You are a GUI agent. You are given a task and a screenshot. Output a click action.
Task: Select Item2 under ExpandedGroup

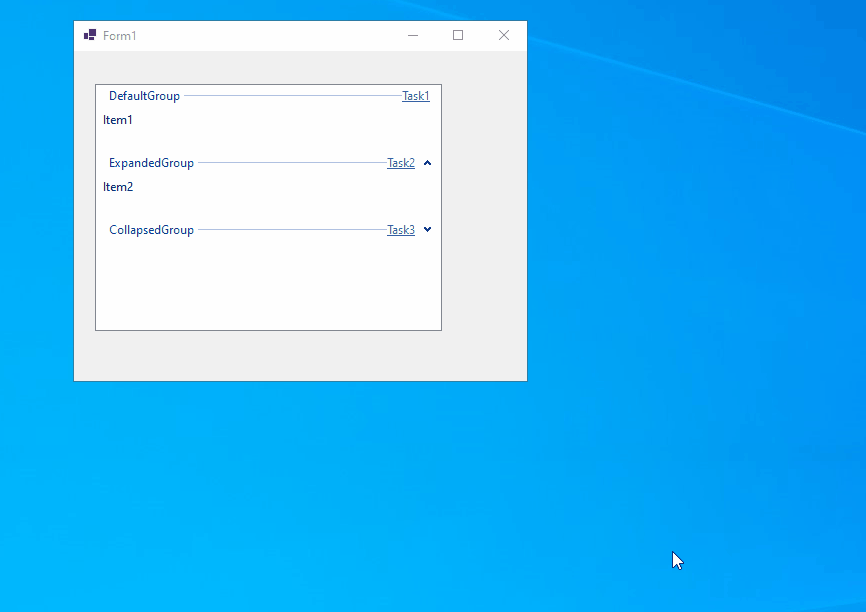pyautogui.click(x=118, y=186)
